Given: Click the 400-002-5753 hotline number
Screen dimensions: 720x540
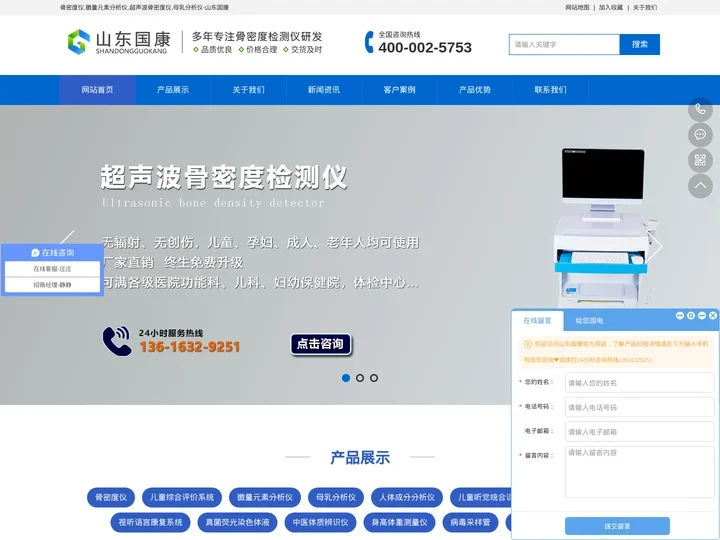Looking at the screenshot, I should click(425, 48).
